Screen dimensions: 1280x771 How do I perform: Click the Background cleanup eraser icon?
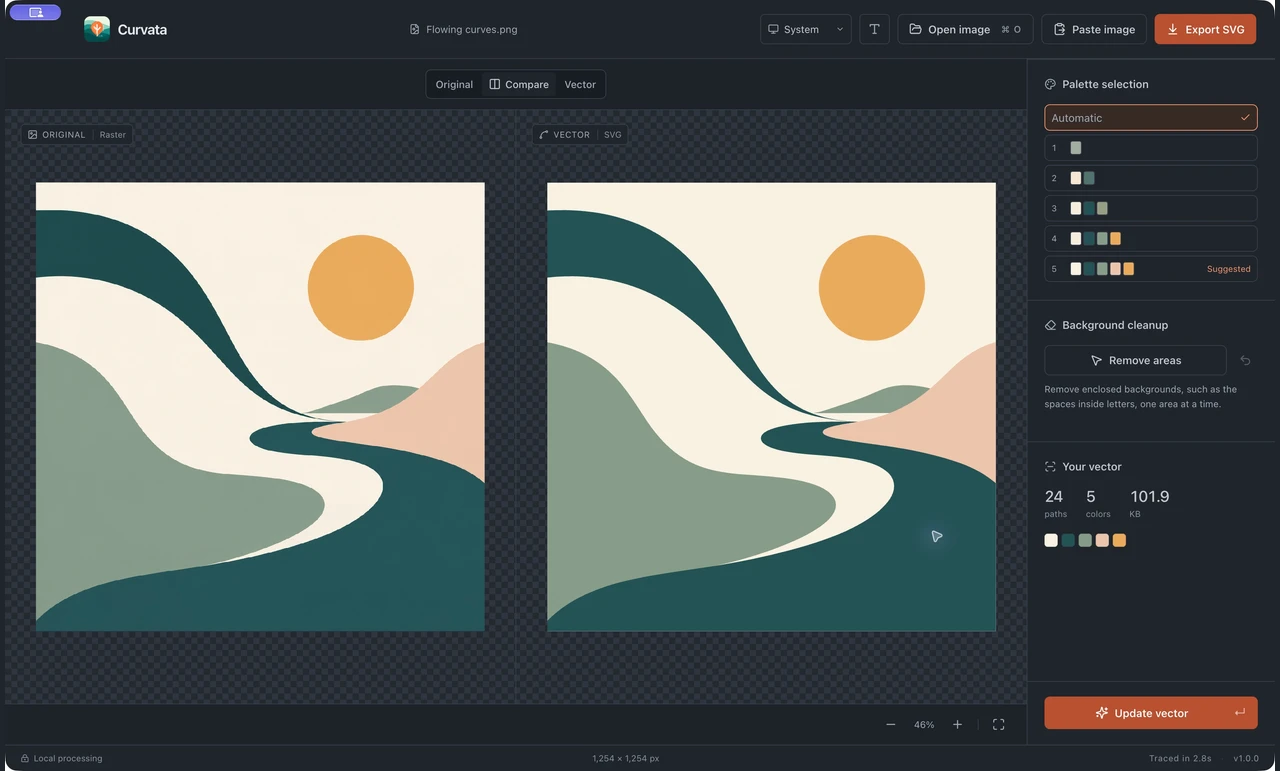tap(1050, 325)
